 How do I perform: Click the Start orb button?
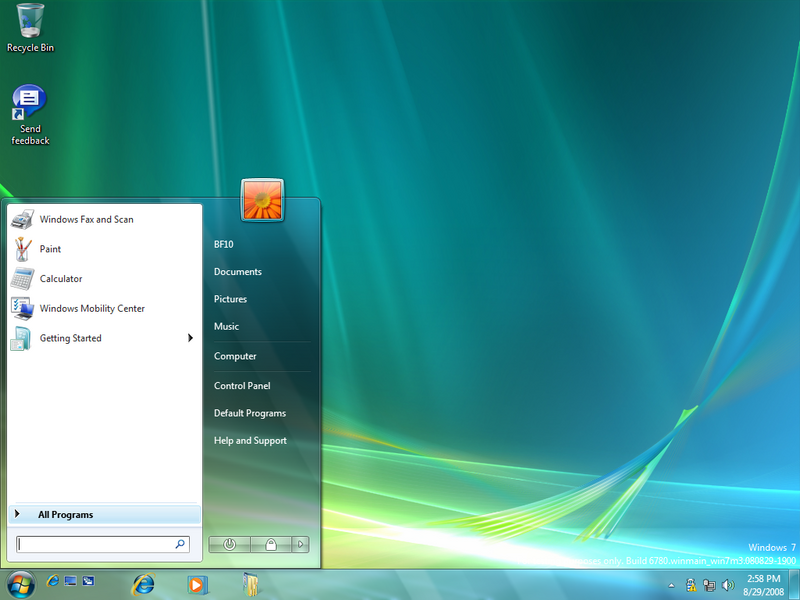(20, 583)
